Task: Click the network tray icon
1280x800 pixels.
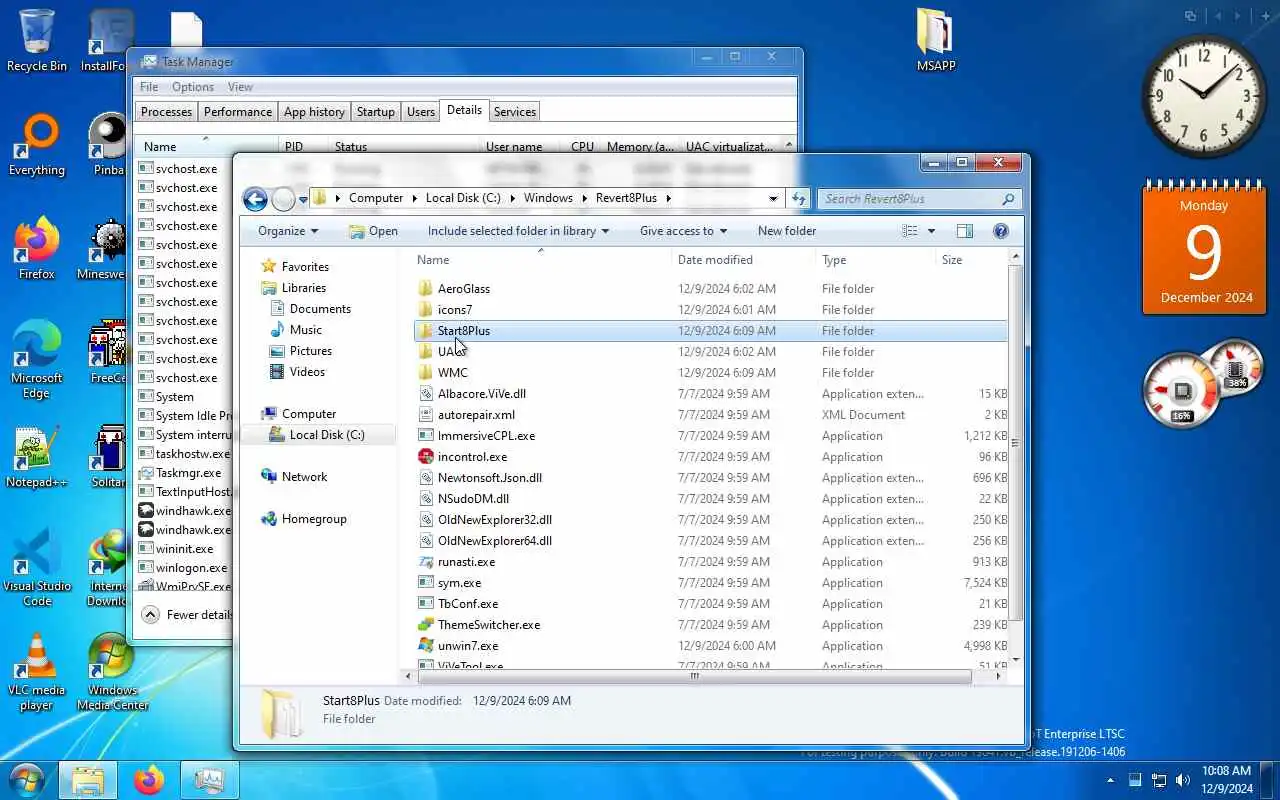Action: [x=1159, y=780]
